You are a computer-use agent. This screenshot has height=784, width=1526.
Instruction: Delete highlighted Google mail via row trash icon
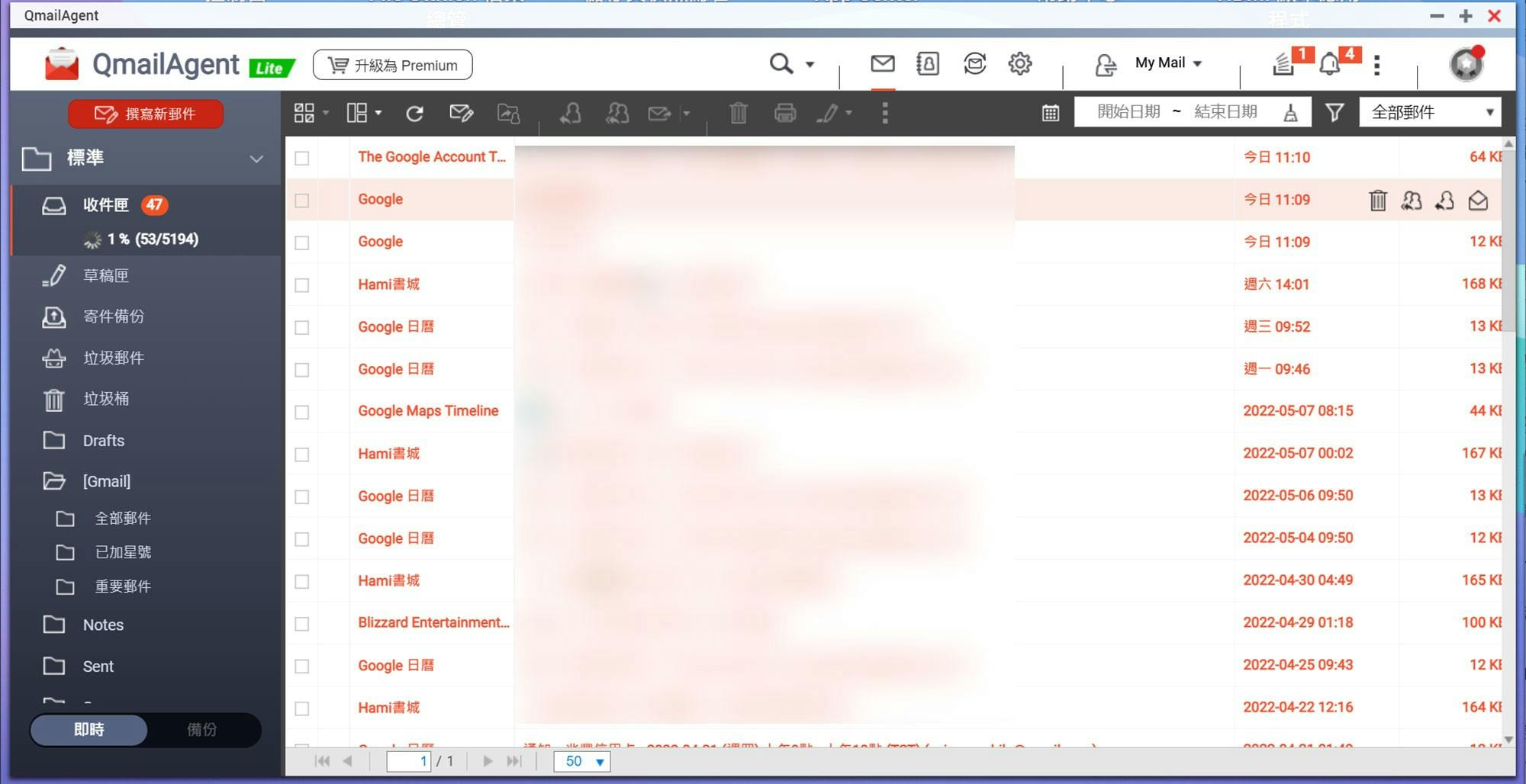[x=1377, y=200]
